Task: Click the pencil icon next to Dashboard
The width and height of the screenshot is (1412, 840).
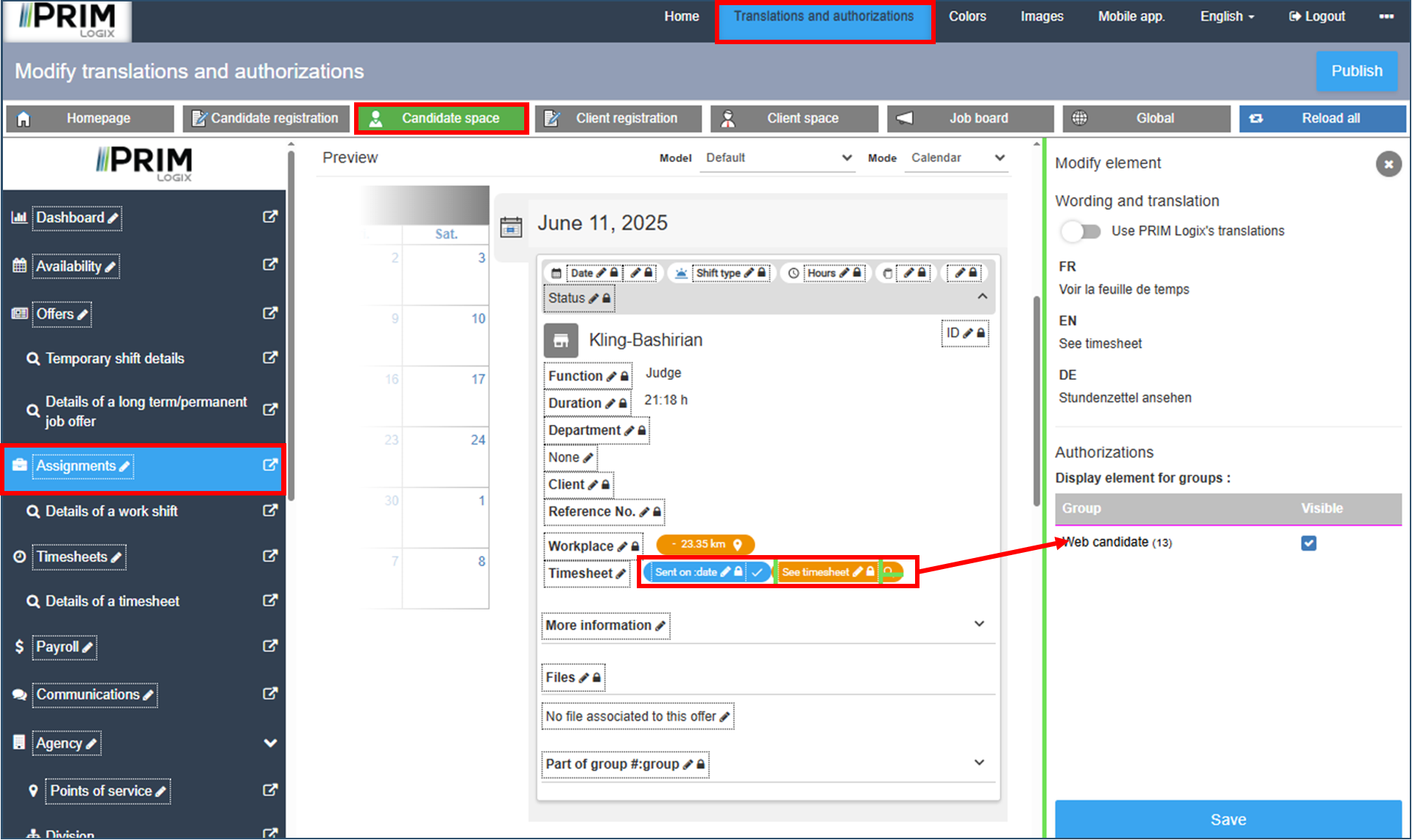Action: (113, 218)
